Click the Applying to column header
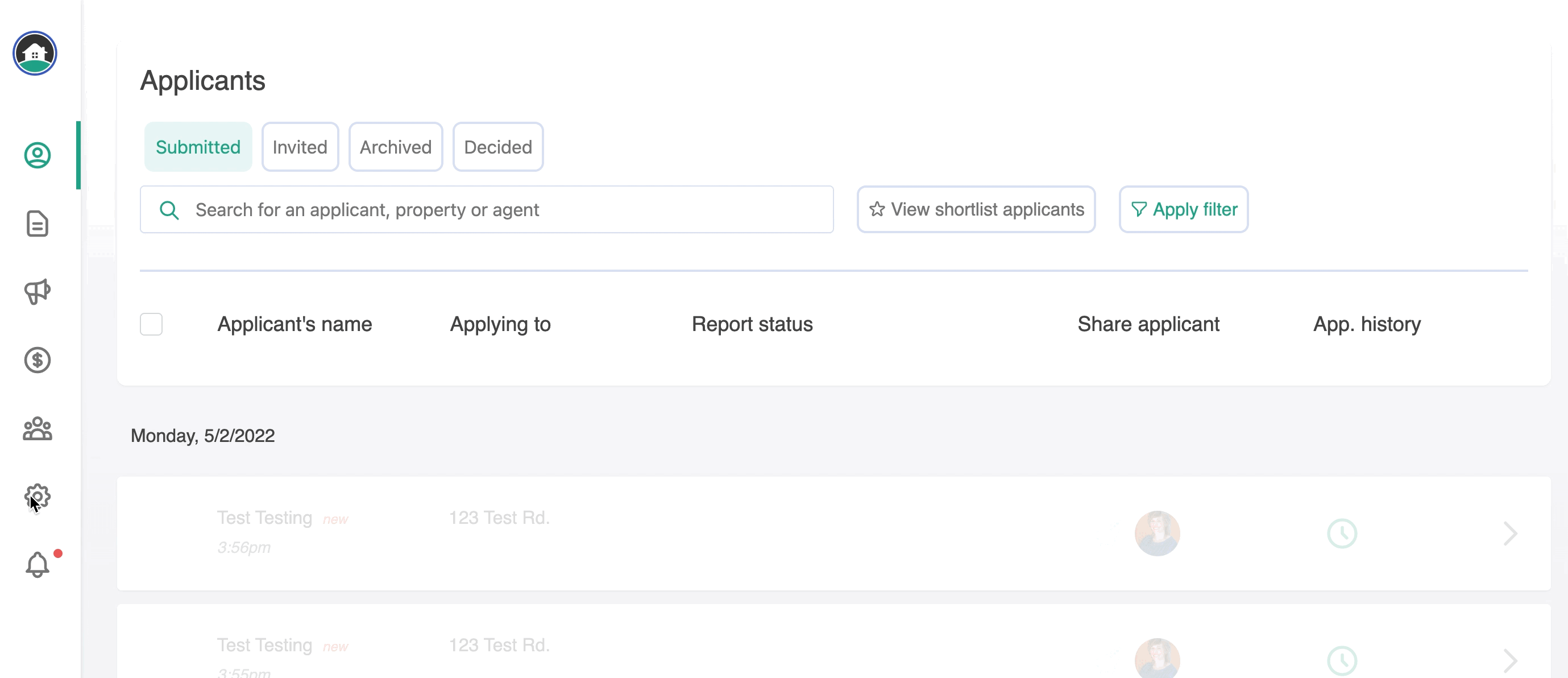The image size is (1568, 678). [500, 324]
